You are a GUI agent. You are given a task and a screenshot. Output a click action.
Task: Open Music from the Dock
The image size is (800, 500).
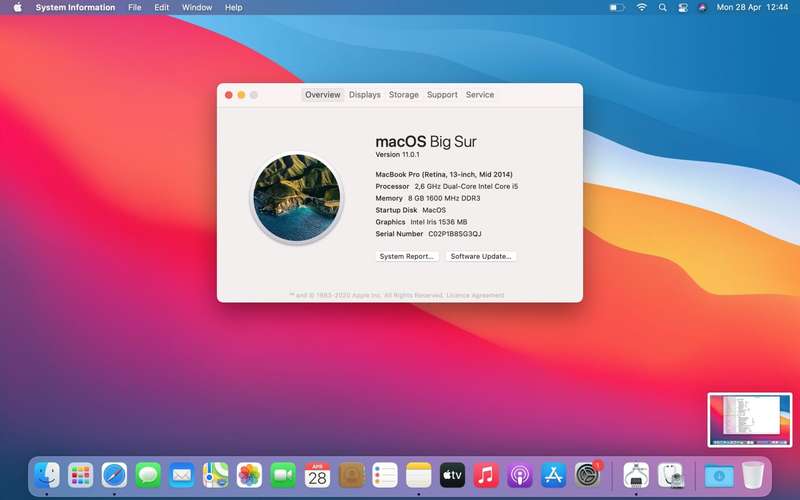[486, 476]
